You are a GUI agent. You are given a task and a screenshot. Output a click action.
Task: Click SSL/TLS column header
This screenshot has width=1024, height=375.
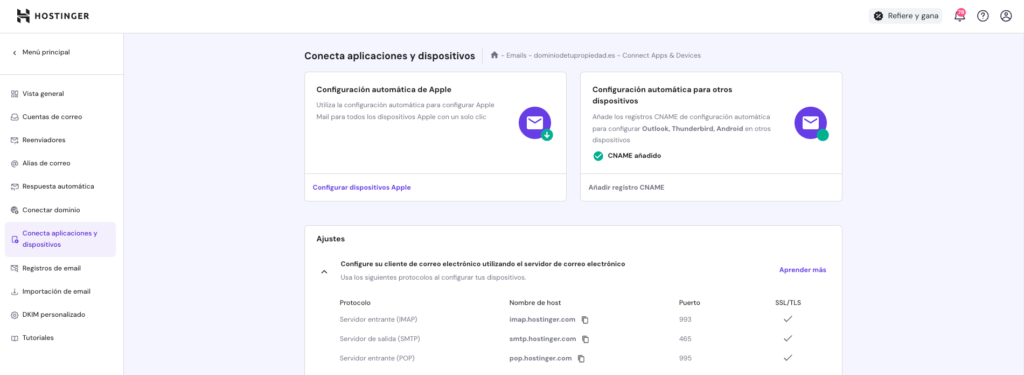coord(788,302)
